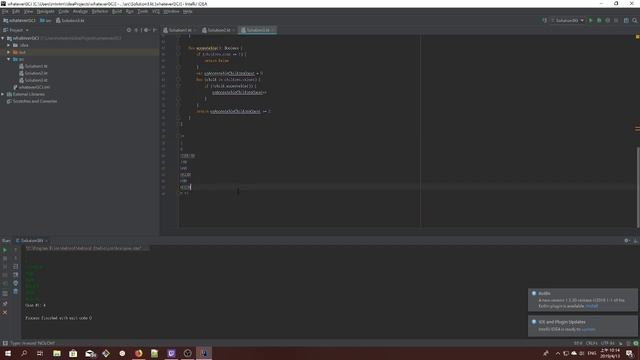
Task: Open Twitch app from the taskbar
Action: point(171,353)
